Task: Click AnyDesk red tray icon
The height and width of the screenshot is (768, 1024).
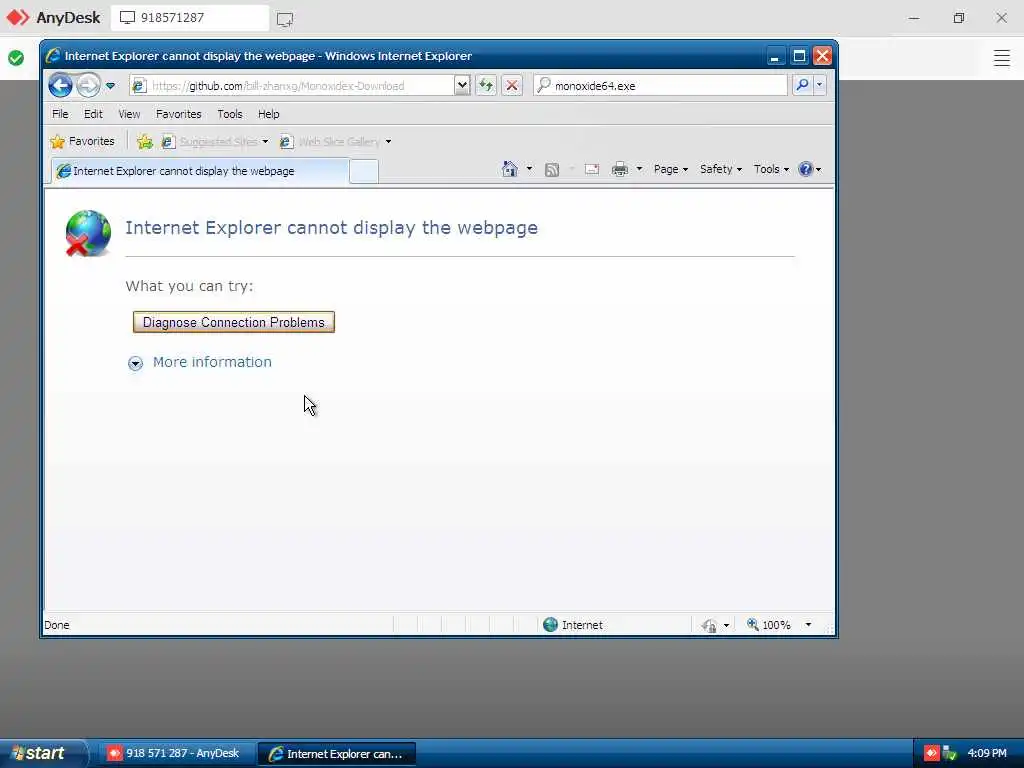Action: click(931, 753)
